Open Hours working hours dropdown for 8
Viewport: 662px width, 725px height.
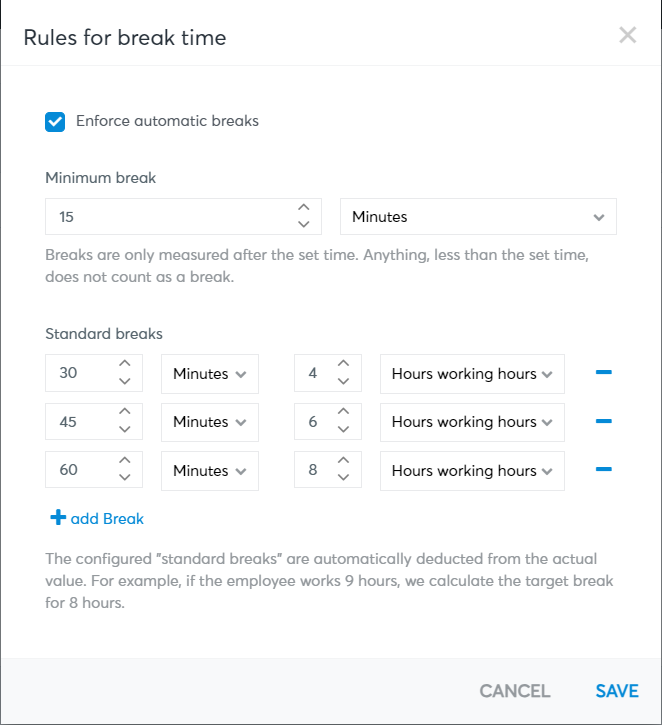(472, 471)
